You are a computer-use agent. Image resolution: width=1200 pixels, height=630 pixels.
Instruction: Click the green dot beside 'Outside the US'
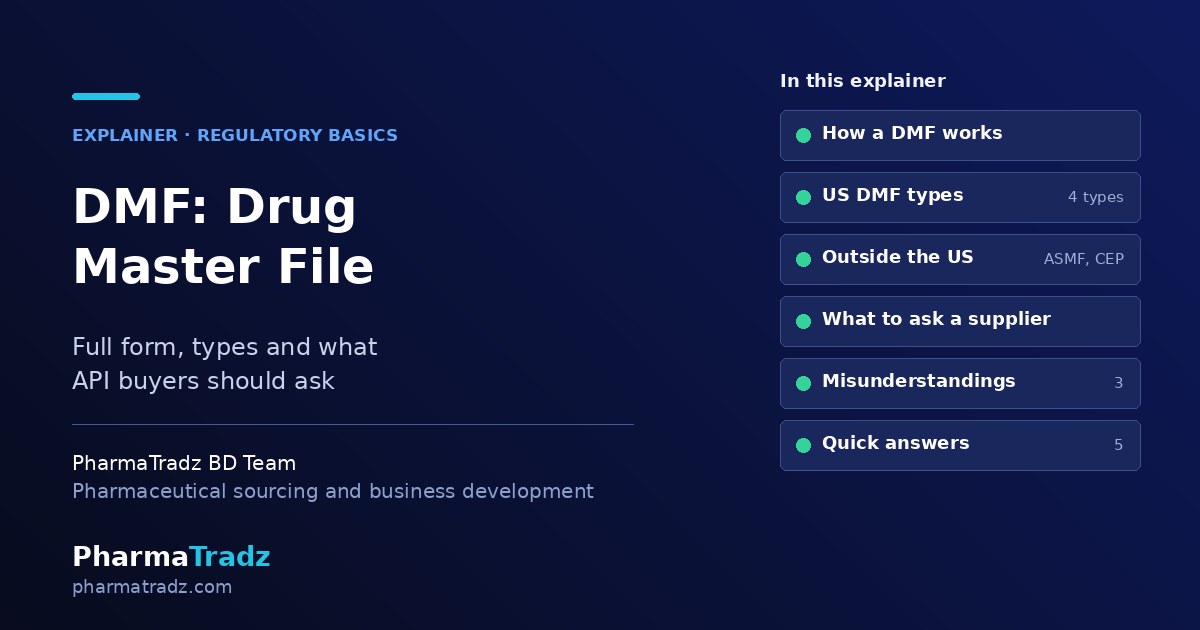pos(803,259)
